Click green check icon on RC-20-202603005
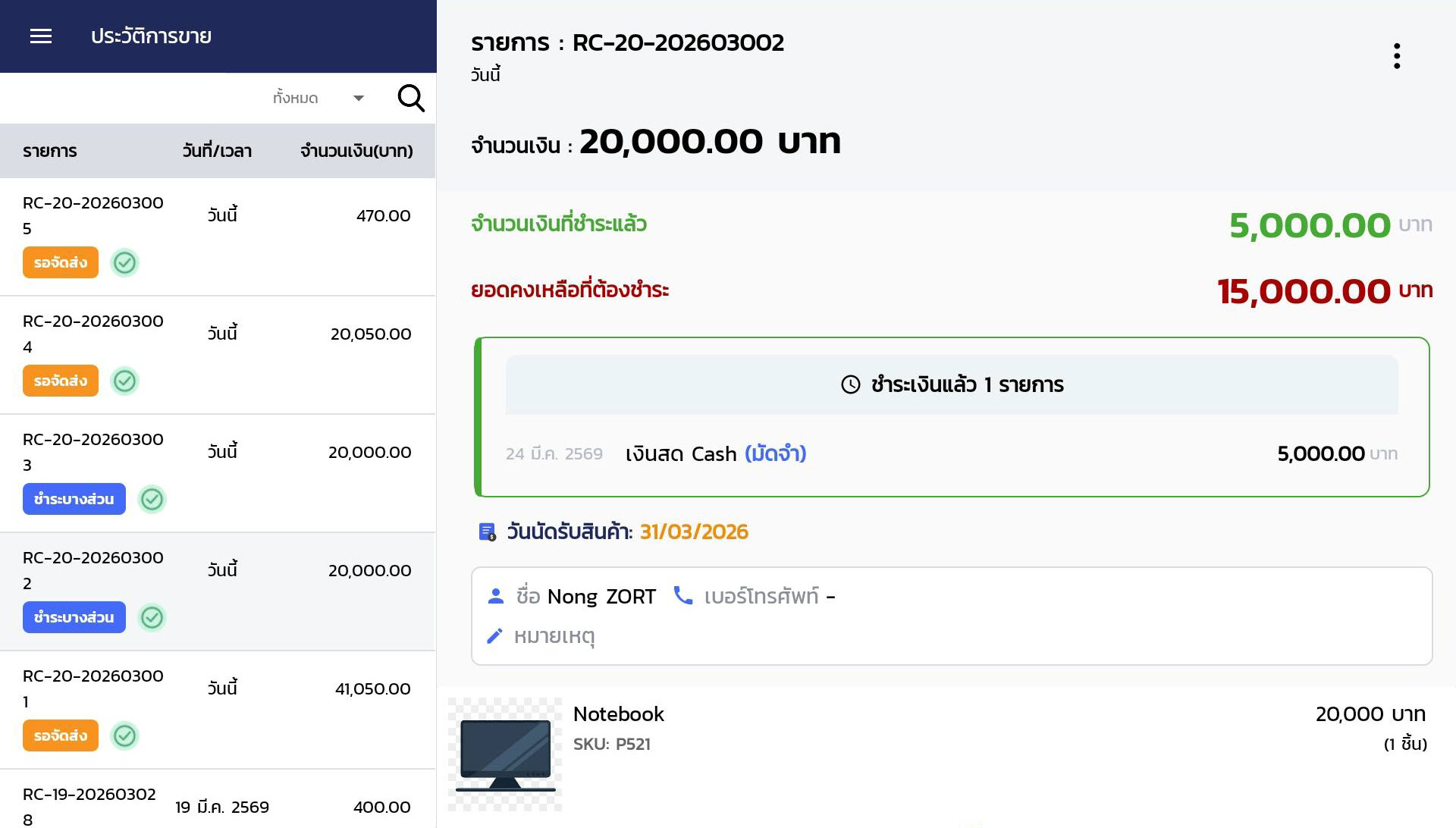 (124, 263)
